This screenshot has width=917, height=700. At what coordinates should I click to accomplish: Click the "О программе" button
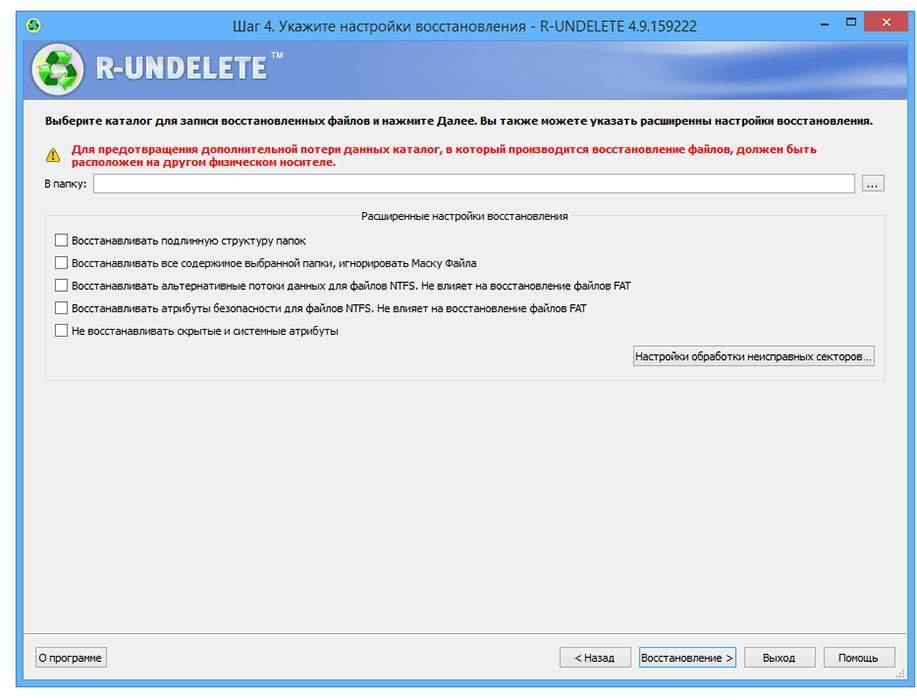click(x=71, y=657)
